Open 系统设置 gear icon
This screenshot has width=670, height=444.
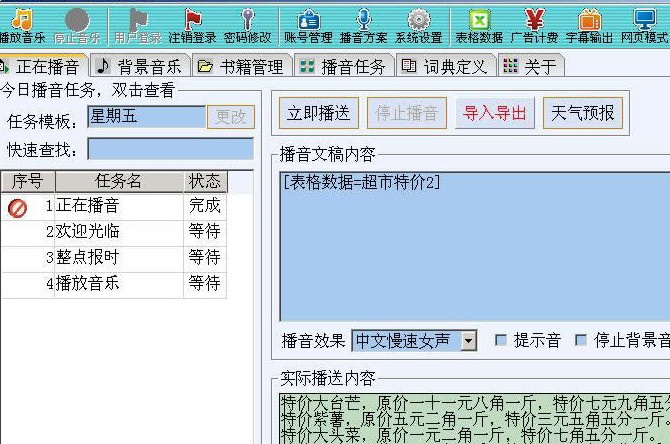[x=419, y=20]
